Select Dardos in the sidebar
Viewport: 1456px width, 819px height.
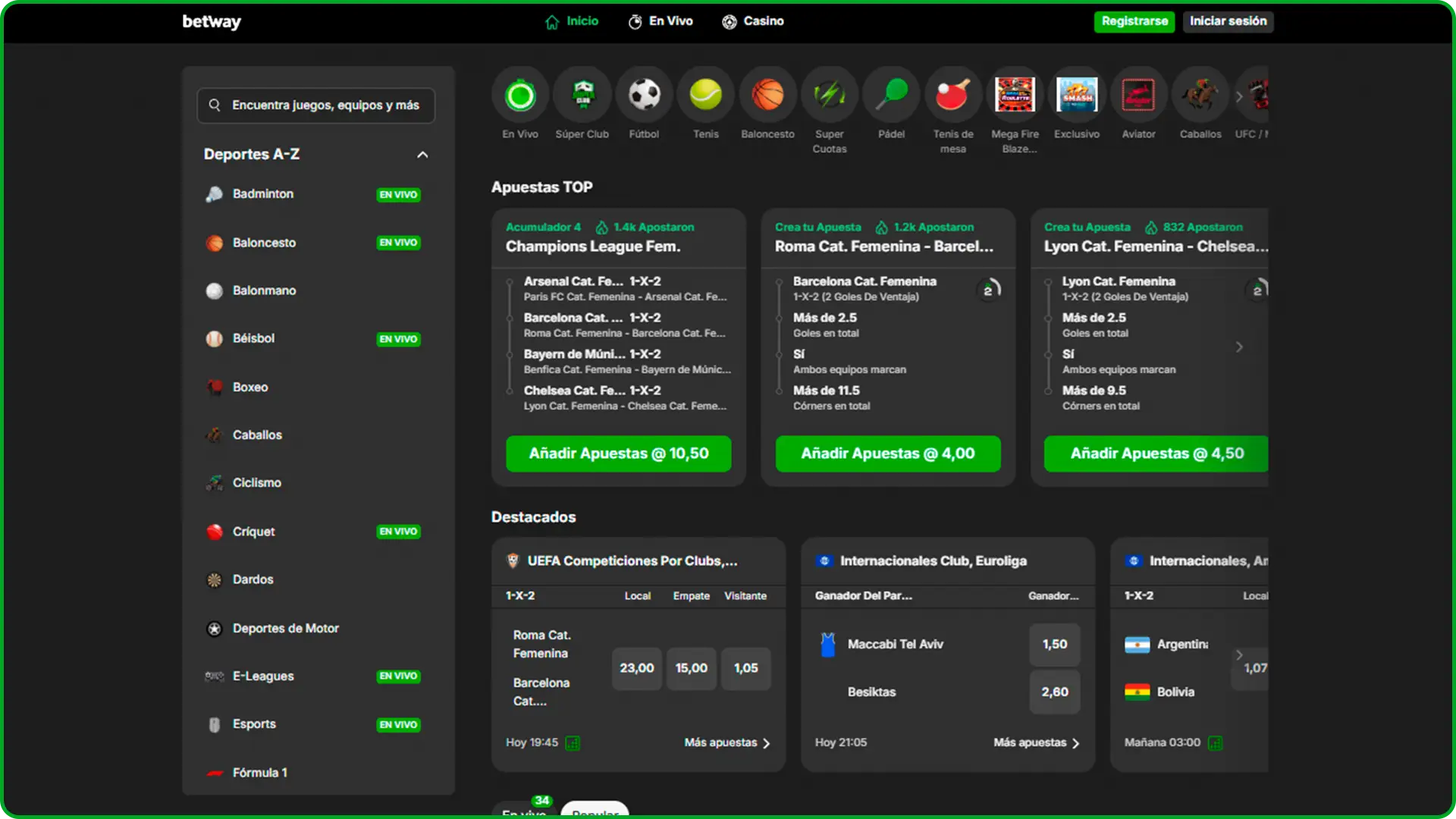313,579
